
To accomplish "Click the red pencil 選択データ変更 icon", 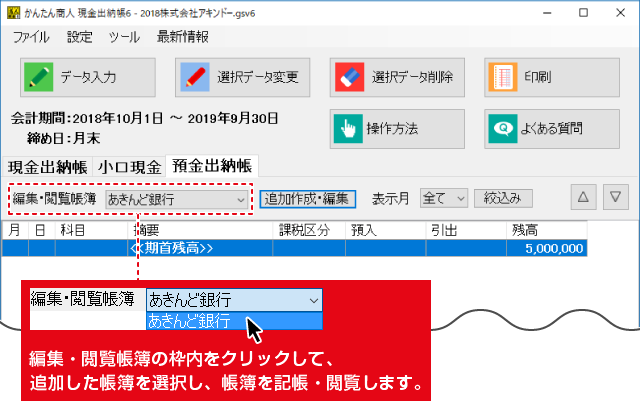I will pos(195,77).
